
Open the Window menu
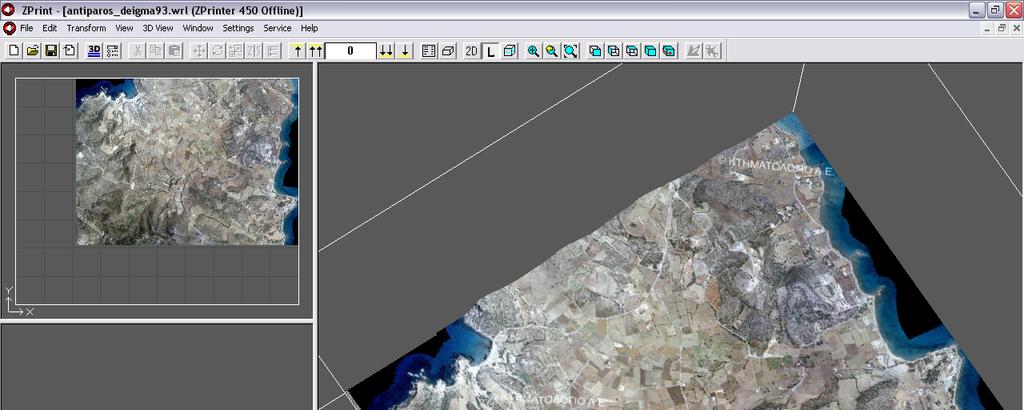coord(198,28)
